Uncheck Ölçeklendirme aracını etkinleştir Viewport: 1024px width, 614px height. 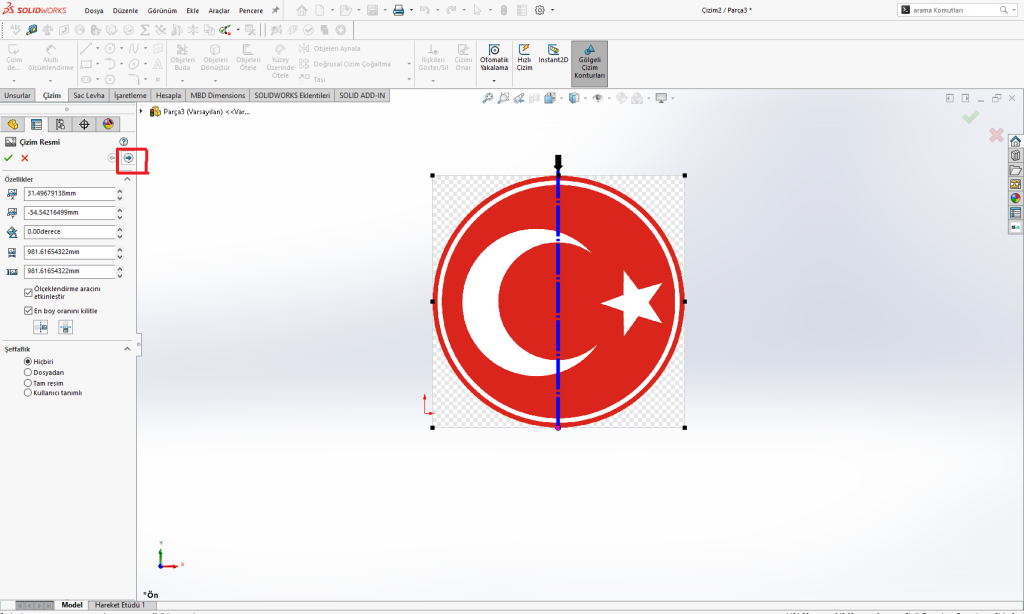[x=28, y=292]
